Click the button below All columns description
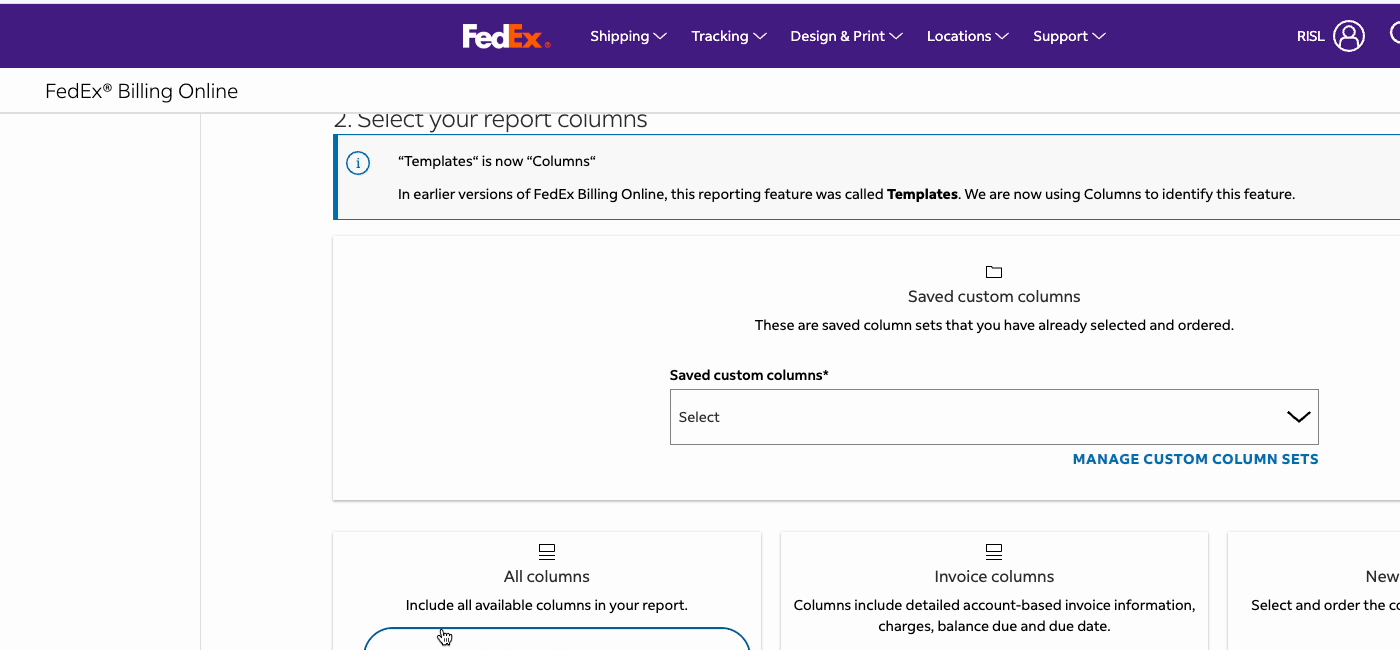Screen dimensions: 1400x650 point(557,638)
